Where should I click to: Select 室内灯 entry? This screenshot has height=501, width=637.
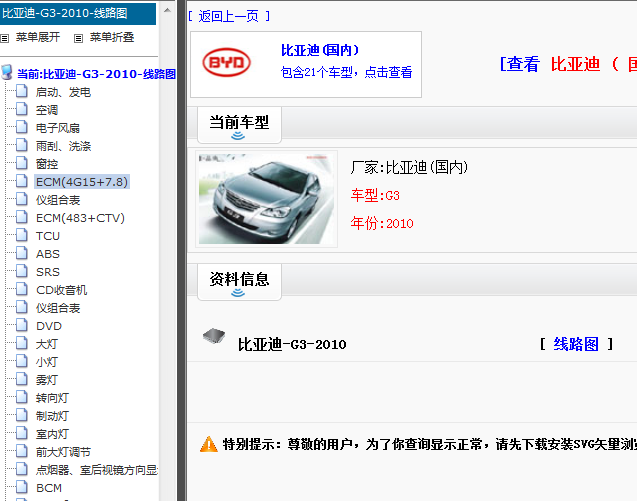tap(52, 434)
